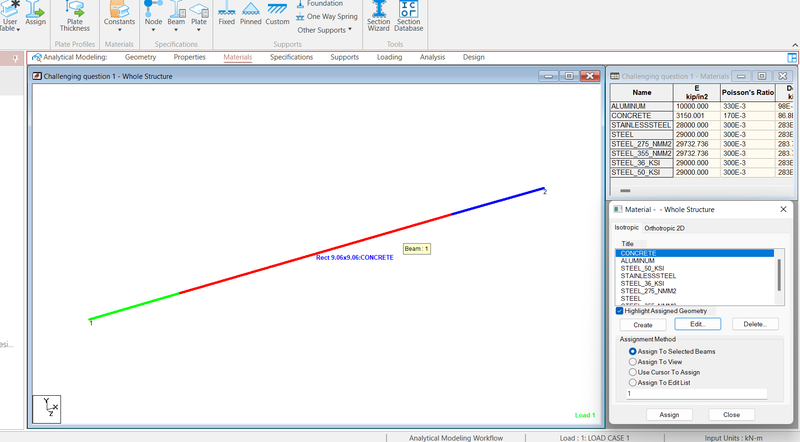Open the Plate Thickness tool
The width and height of the screenshot is (800, 442).
pyautogui.click(x=74, y=16)
